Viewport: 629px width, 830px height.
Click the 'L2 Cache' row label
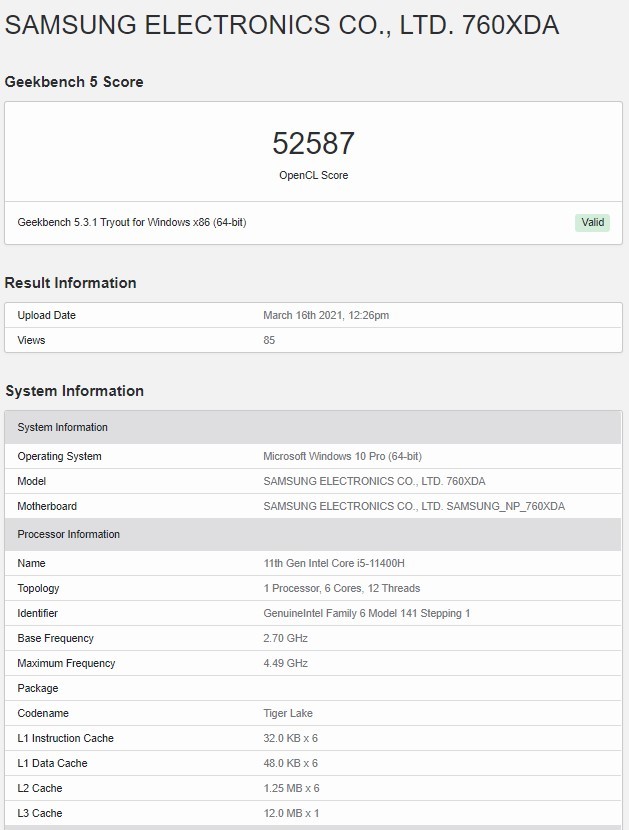[x=40, y=788]
